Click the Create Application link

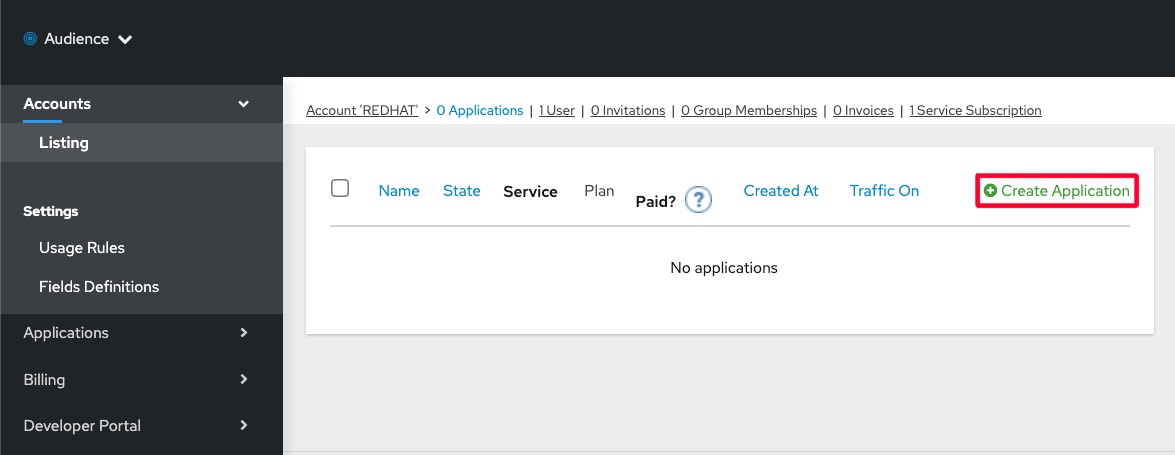click(x=1065, y=191)
